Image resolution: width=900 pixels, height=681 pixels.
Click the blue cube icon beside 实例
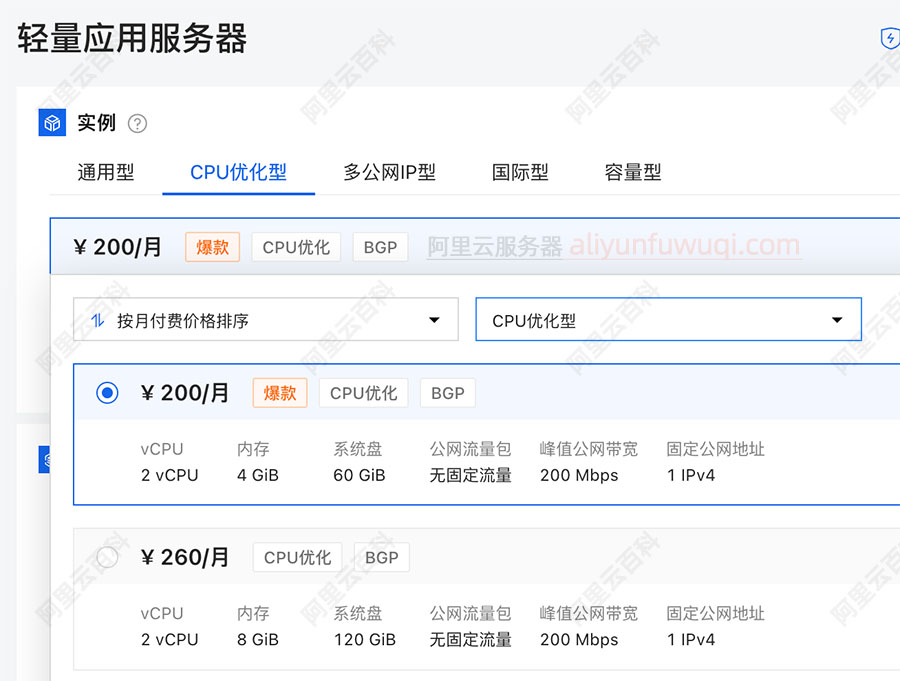(x=51, y=122)
